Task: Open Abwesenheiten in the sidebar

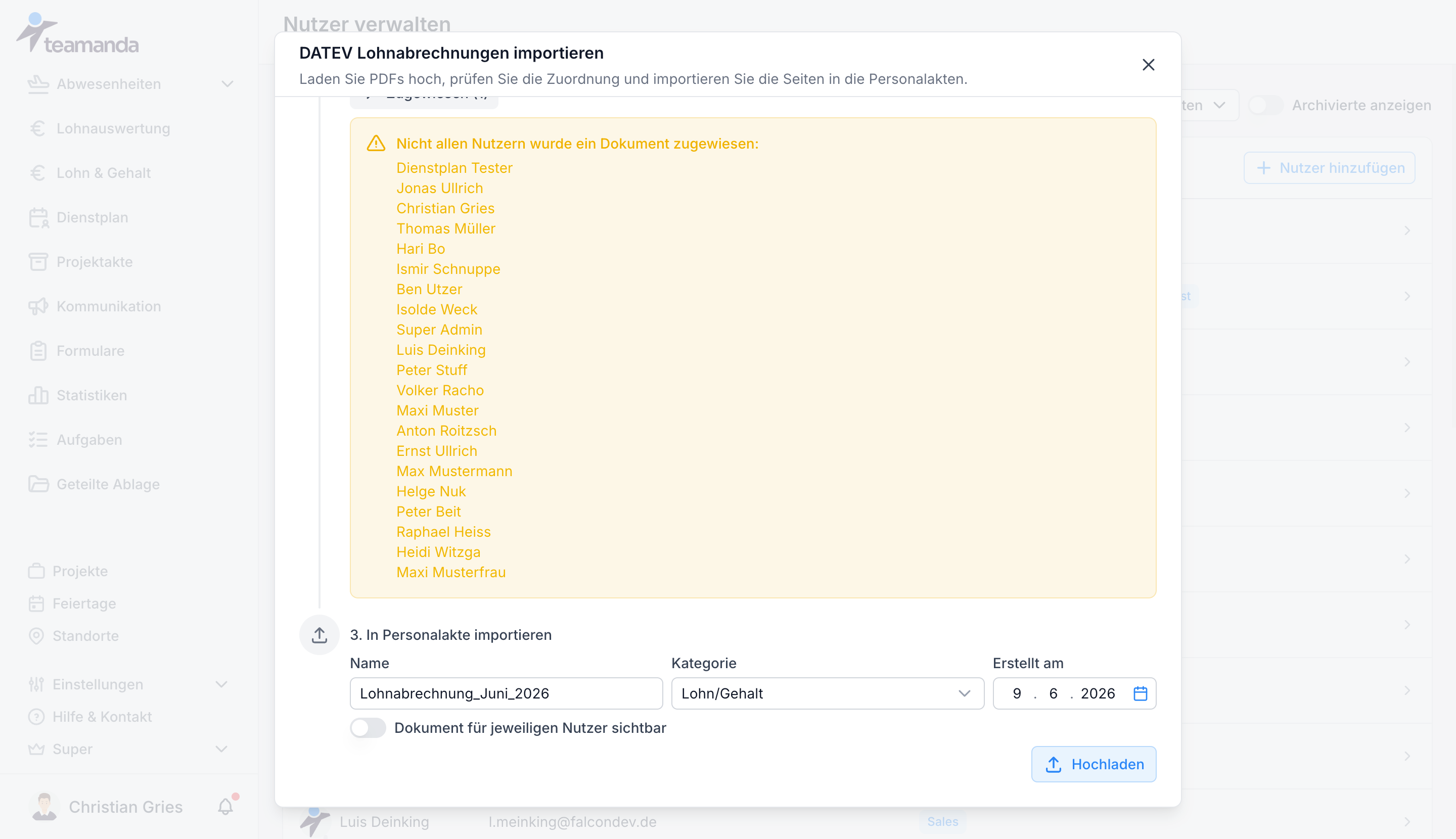Action: tap(108, 84)
